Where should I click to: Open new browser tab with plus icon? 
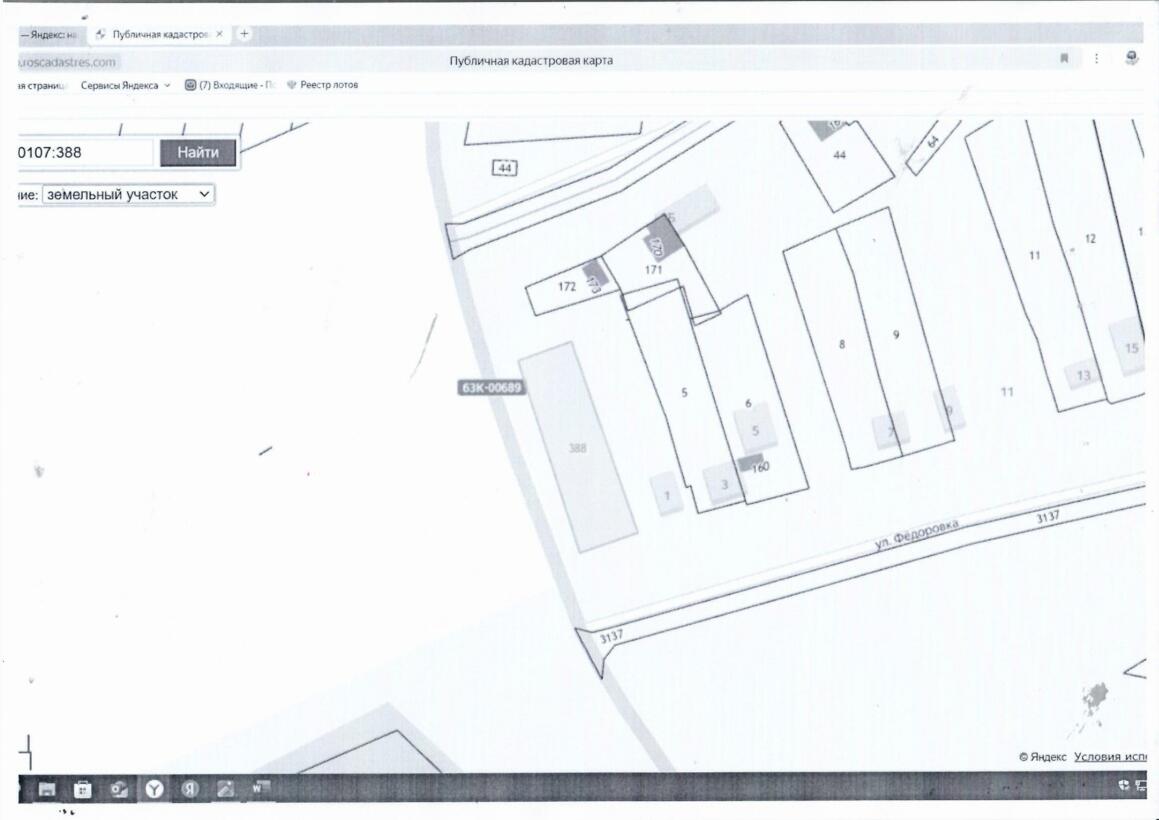click(245, 34)
